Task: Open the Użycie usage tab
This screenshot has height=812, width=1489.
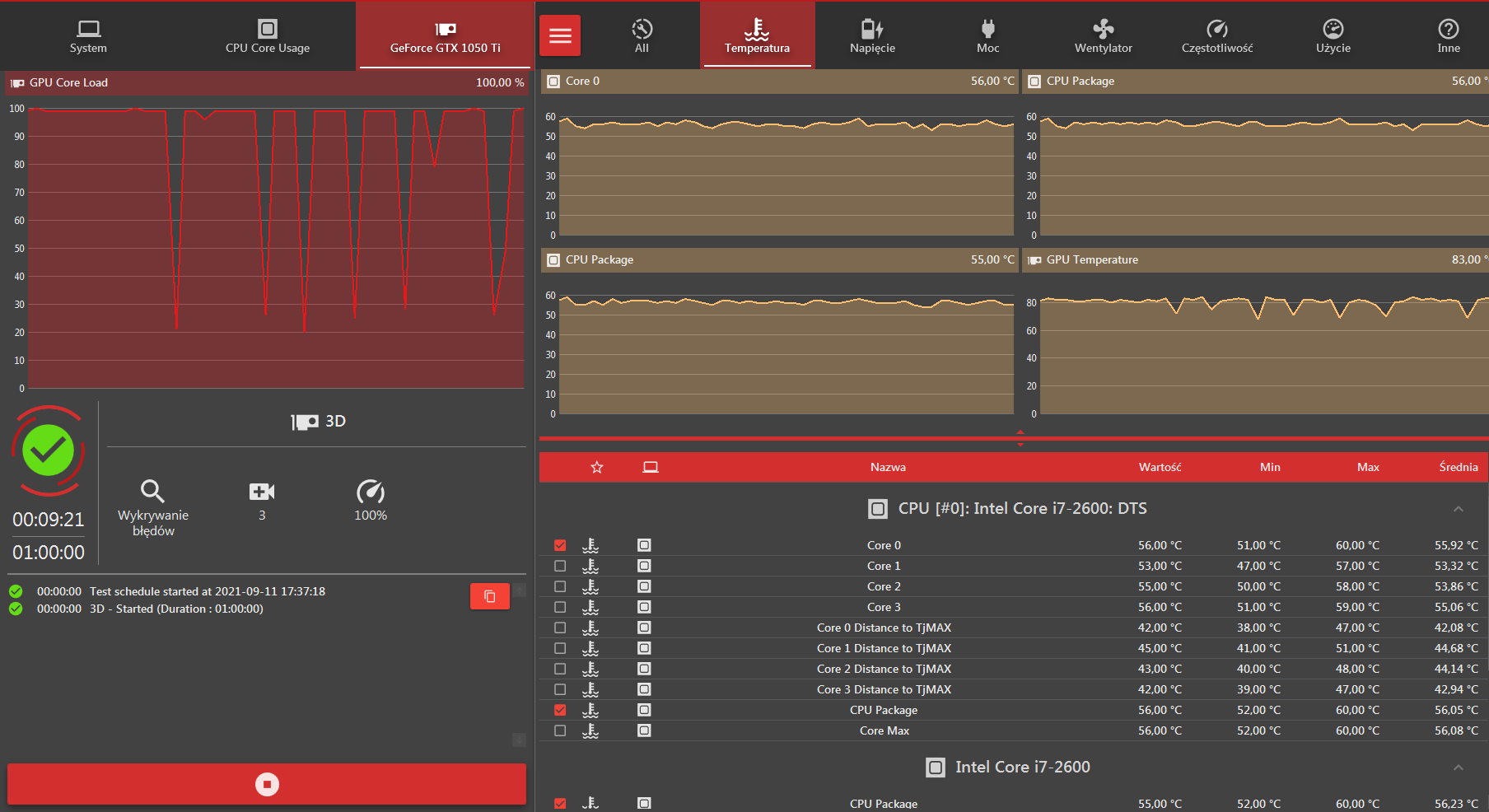Action: [x=1333, y=35]
